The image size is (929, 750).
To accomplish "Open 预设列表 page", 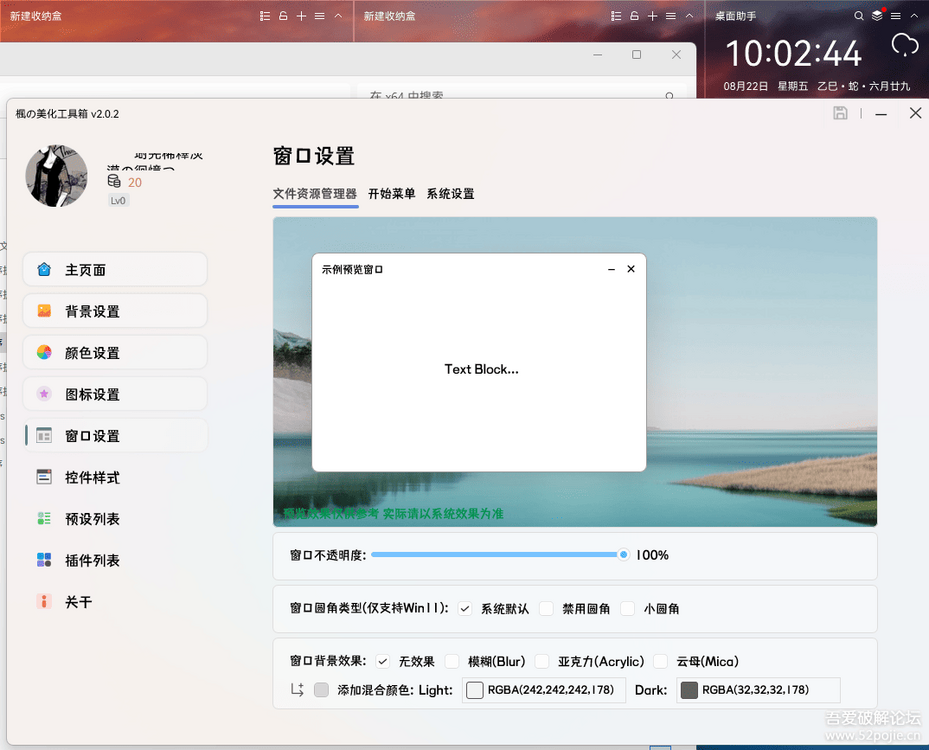I will pyautogui.click(x=115, y=518).
